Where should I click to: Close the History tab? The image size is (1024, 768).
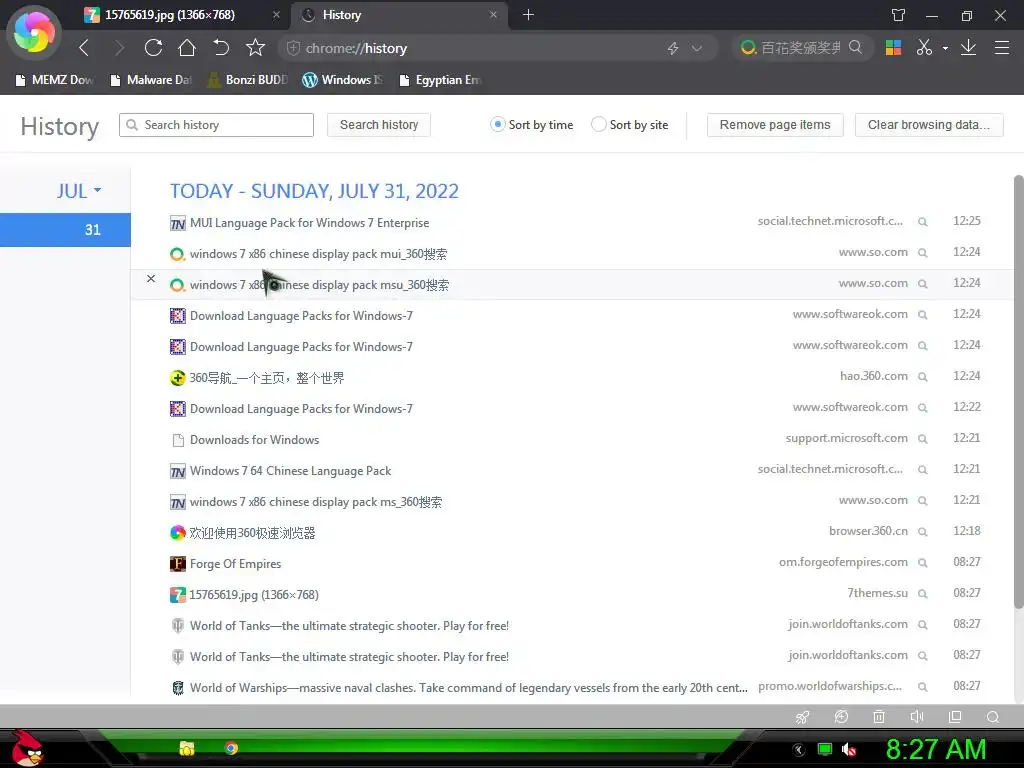pos(493,14)
